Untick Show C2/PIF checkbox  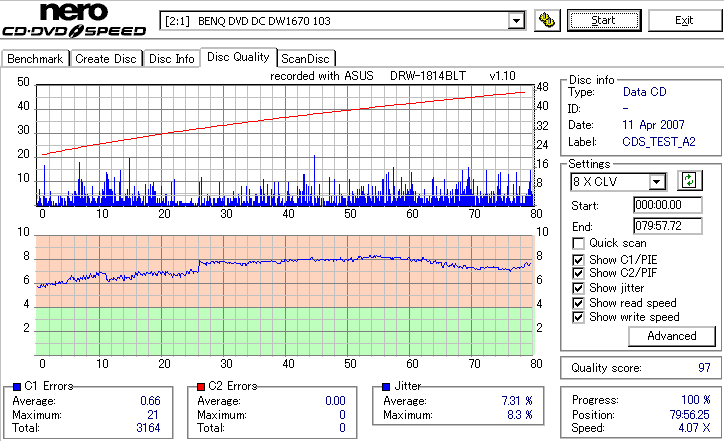578,273
